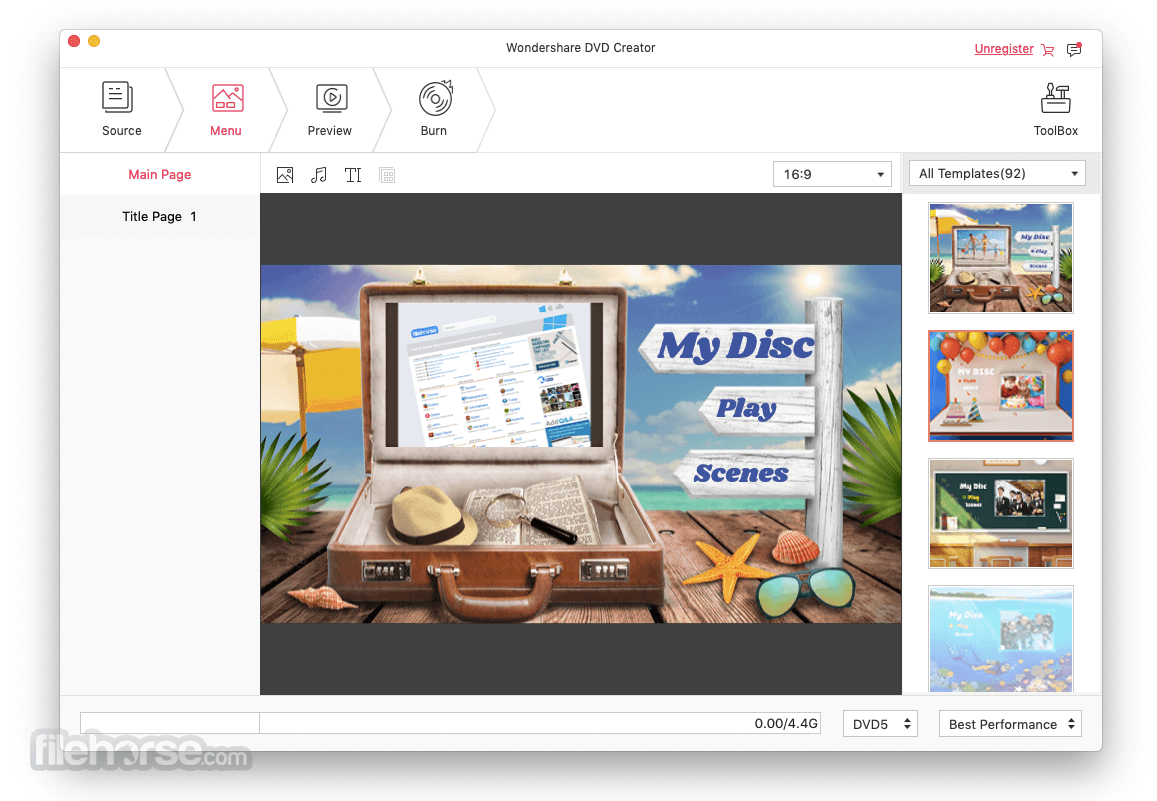This screenshot has width=1157, height=801.
Task: Open the Best Performance quality selector
Action: tap(1010, 724)
